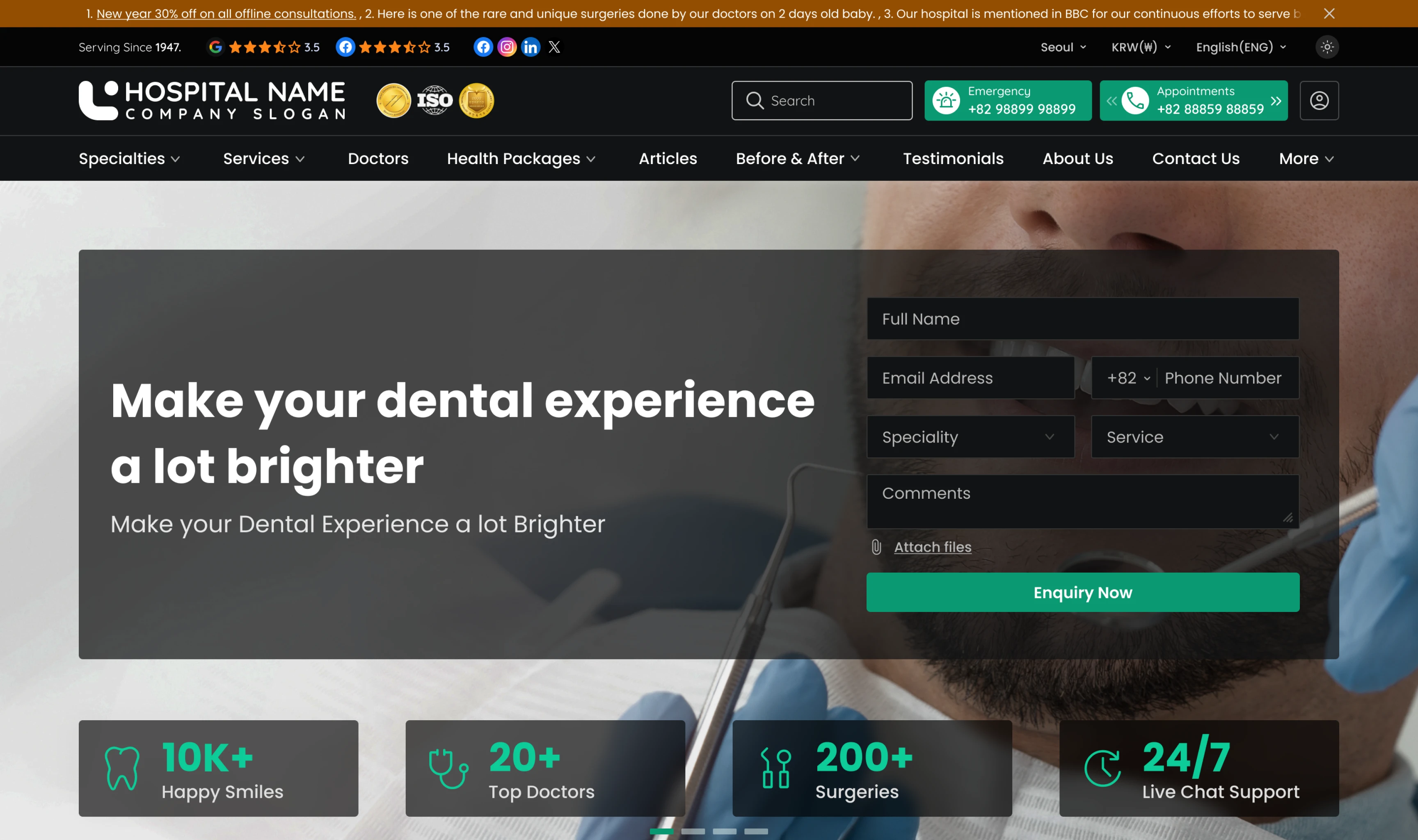Expand the Services menu

tap(264, 158)
